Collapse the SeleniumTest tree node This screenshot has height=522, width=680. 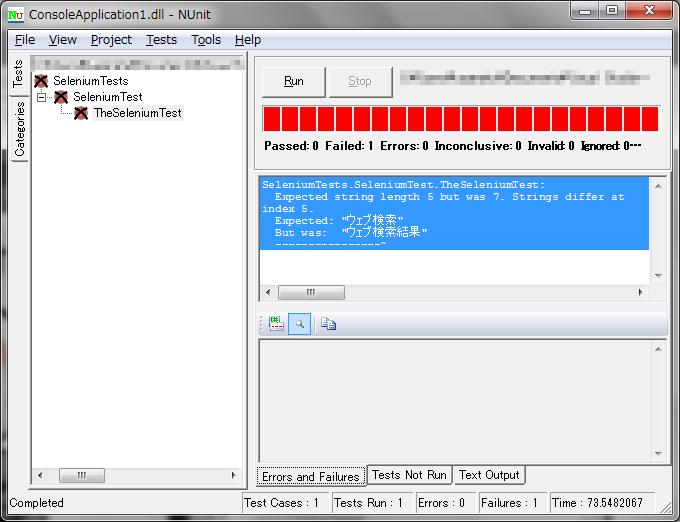(x=42, y=97)
